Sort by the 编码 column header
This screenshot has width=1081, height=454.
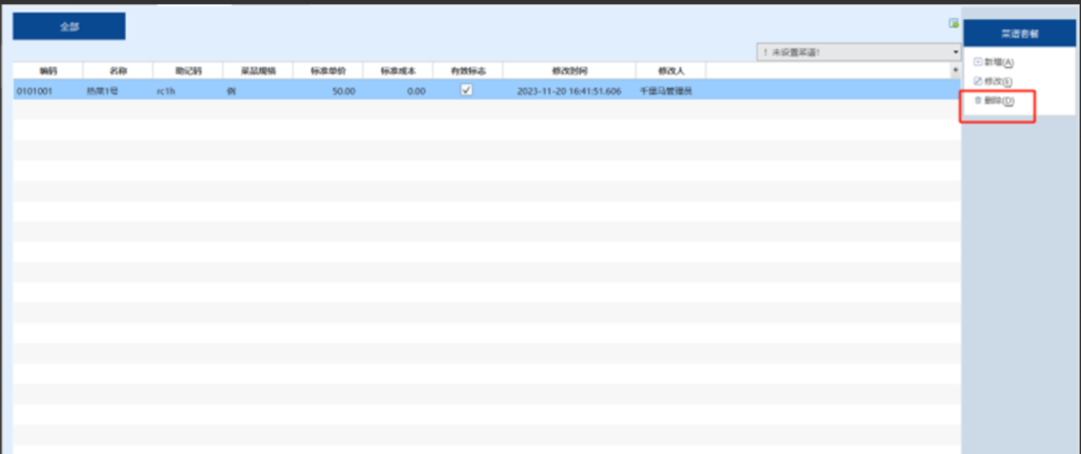pos(48,71)
